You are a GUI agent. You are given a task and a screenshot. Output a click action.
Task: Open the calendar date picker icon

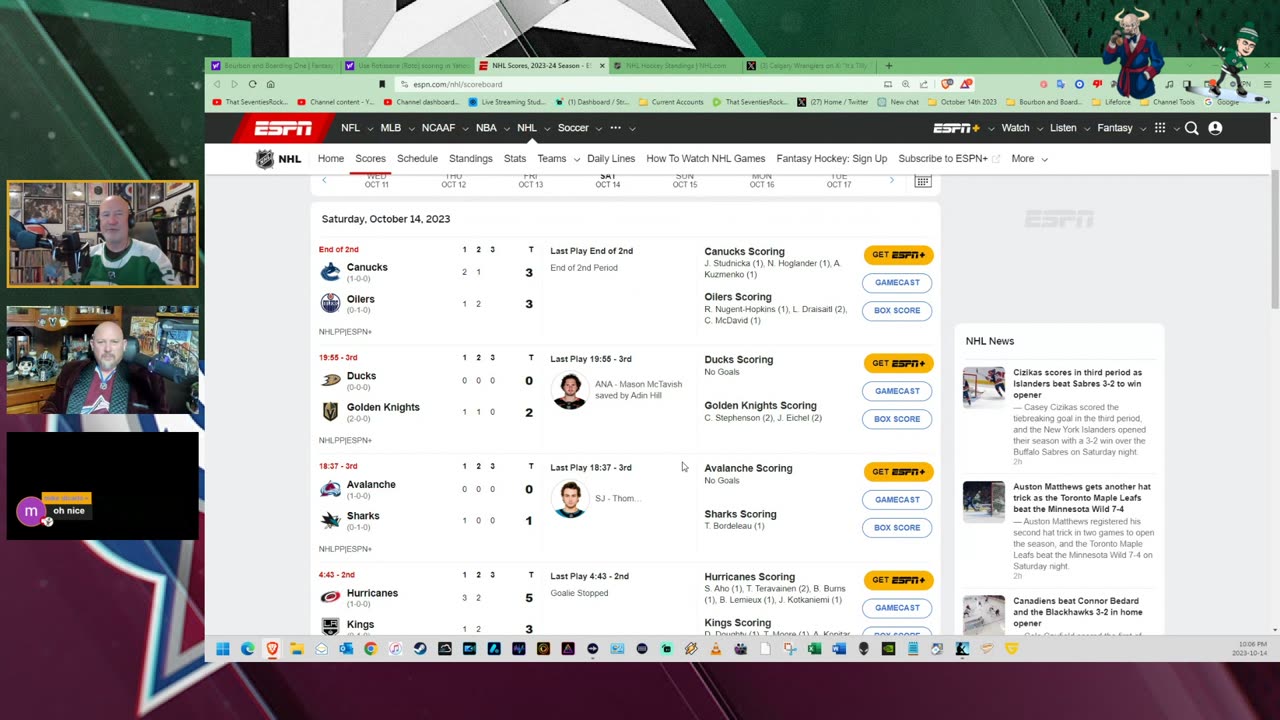(923, 181)
